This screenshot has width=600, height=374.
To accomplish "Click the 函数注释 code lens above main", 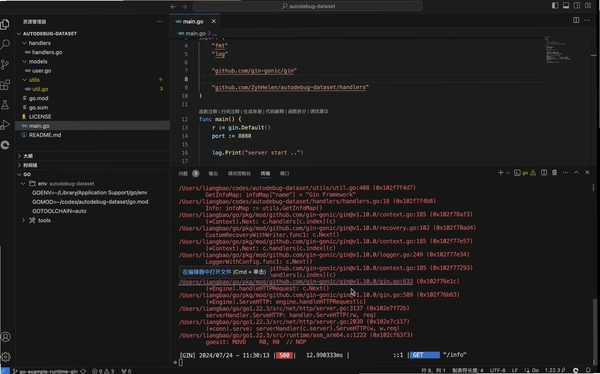I will click(208, 111).
